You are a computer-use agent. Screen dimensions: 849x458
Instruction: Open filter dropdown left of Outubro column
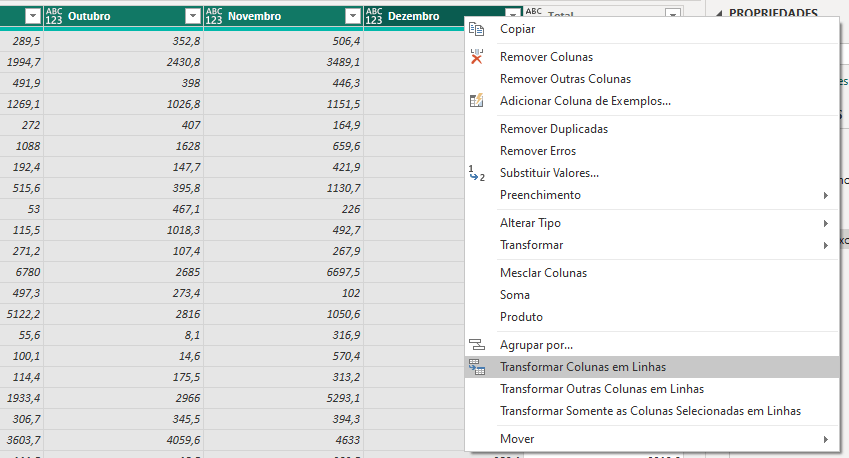33,16
